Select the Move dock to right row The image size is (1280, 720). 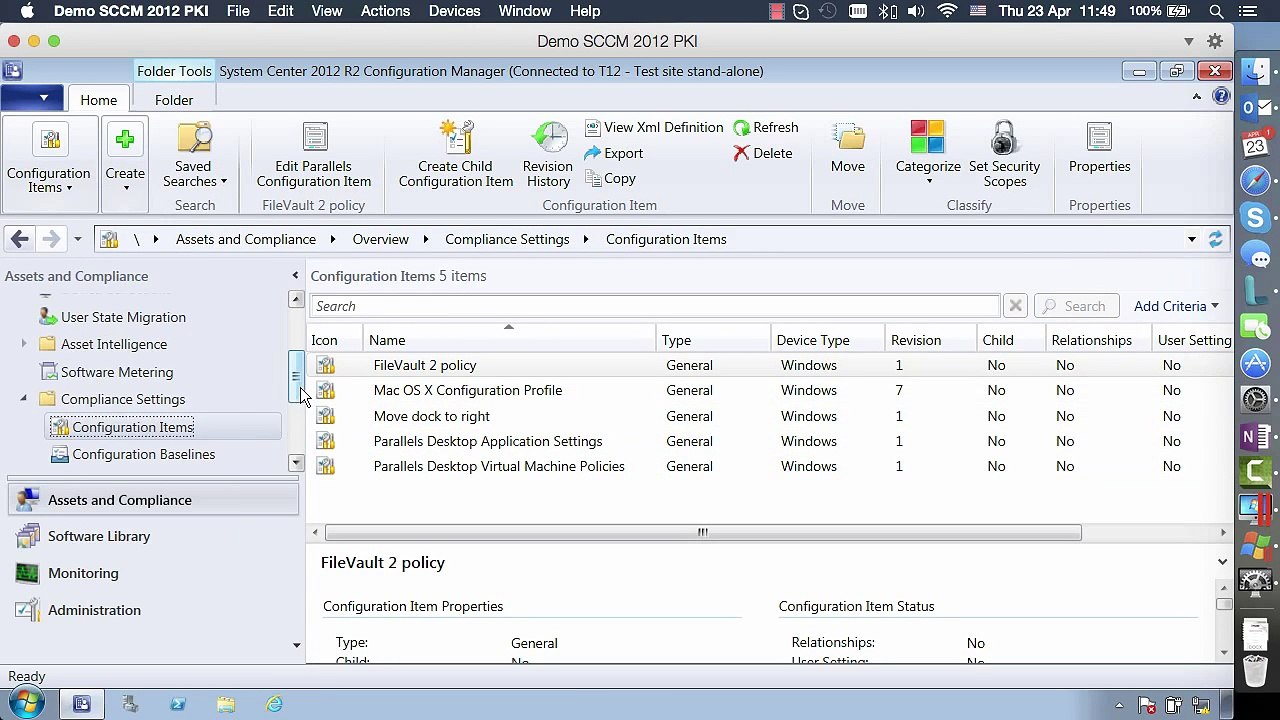[x=770, y=416]
